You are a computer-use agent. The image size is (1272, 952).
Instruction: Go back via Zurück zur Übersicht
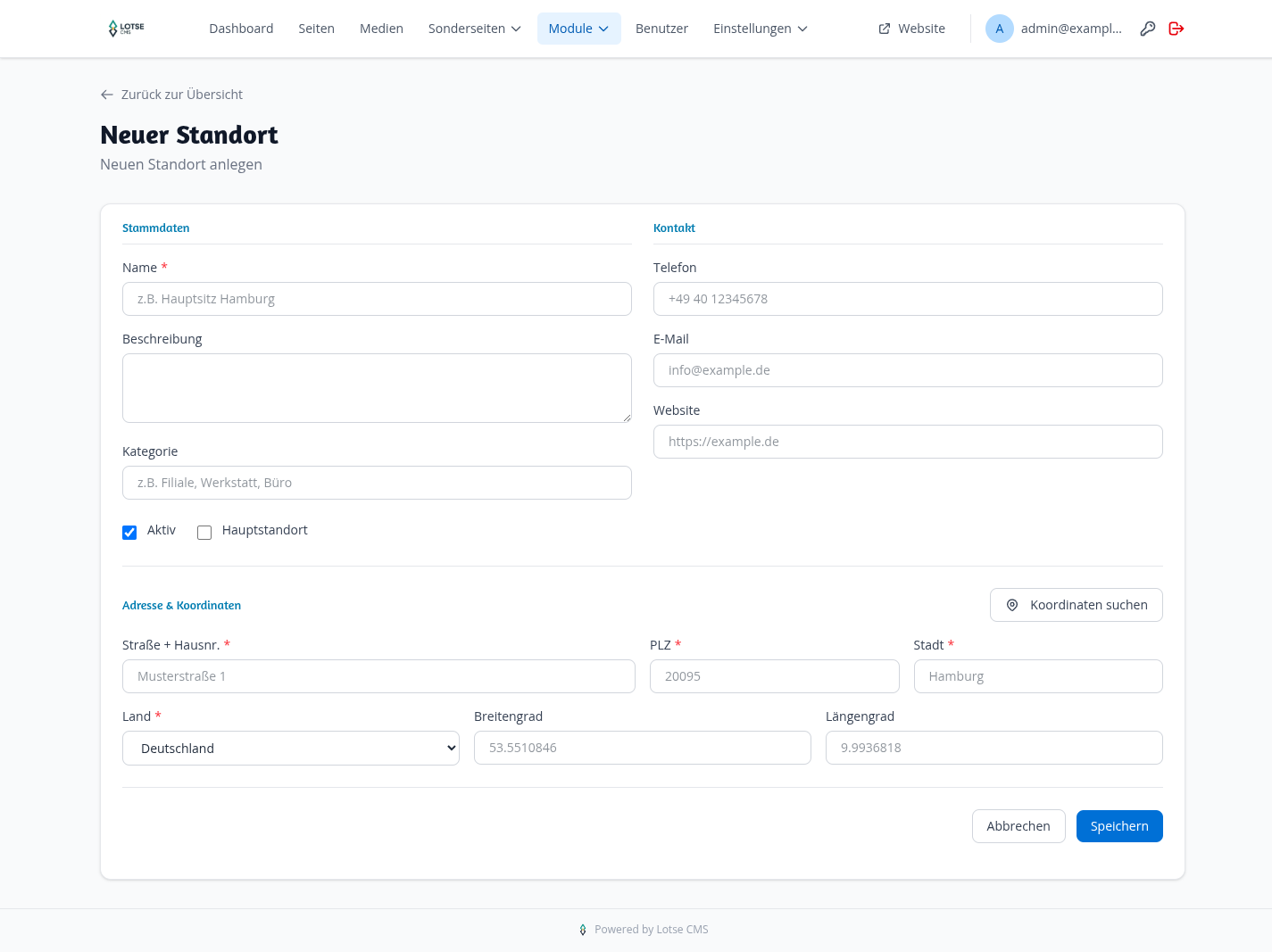(171, 95)
